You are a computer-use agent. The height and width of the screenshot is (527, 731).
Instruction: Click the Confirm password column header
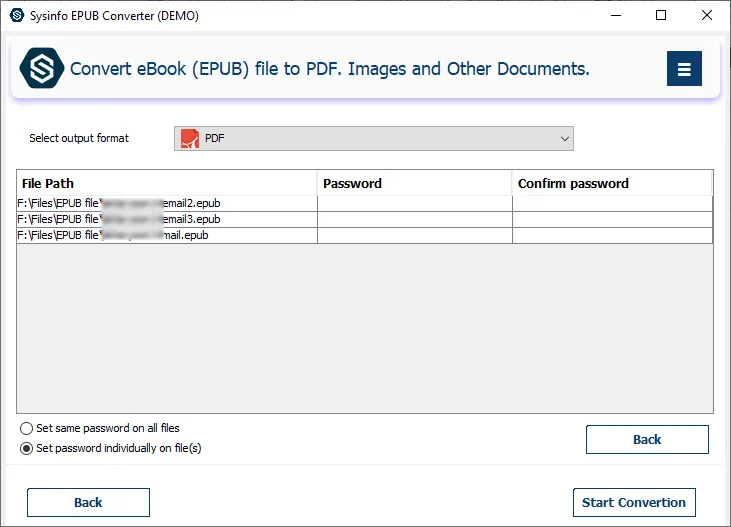click(x=611, y=183)
